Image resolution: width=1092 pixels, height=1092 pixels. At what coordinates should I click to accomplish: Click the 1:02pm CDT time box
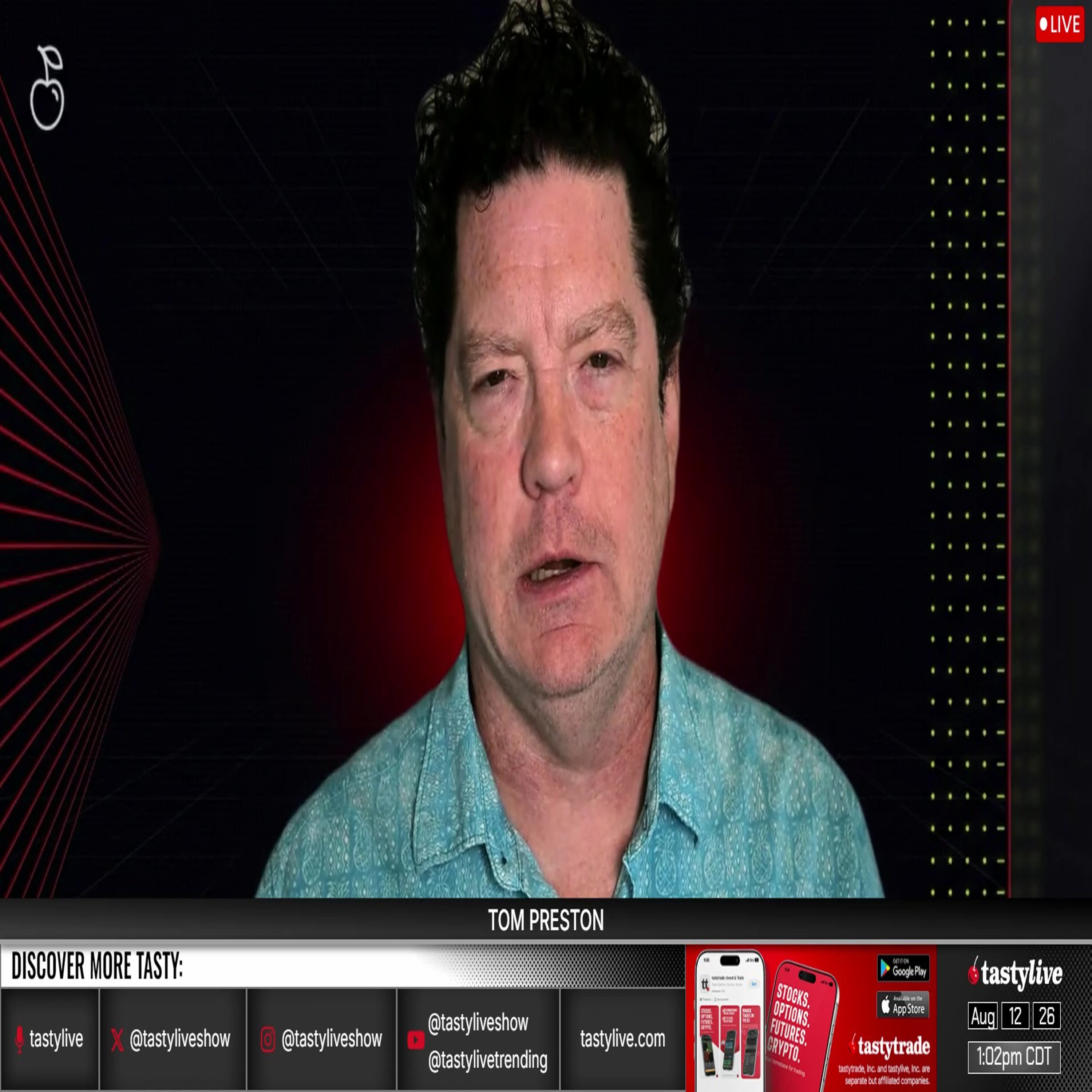click(1014, 1057)
